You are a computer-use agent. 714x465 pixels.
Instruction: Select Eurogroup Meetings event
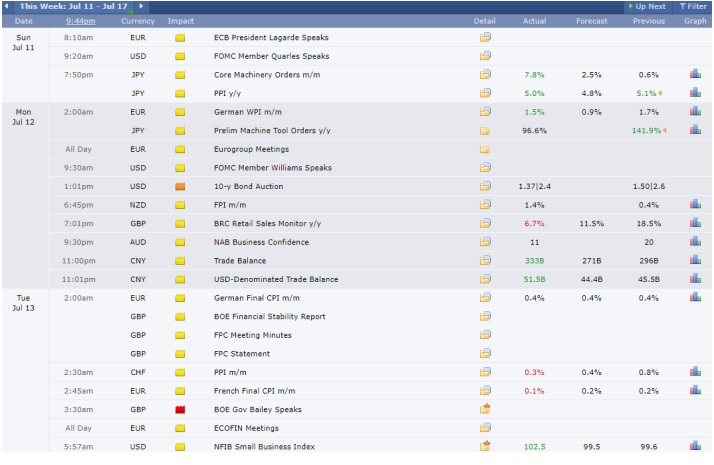pos(251,149)
